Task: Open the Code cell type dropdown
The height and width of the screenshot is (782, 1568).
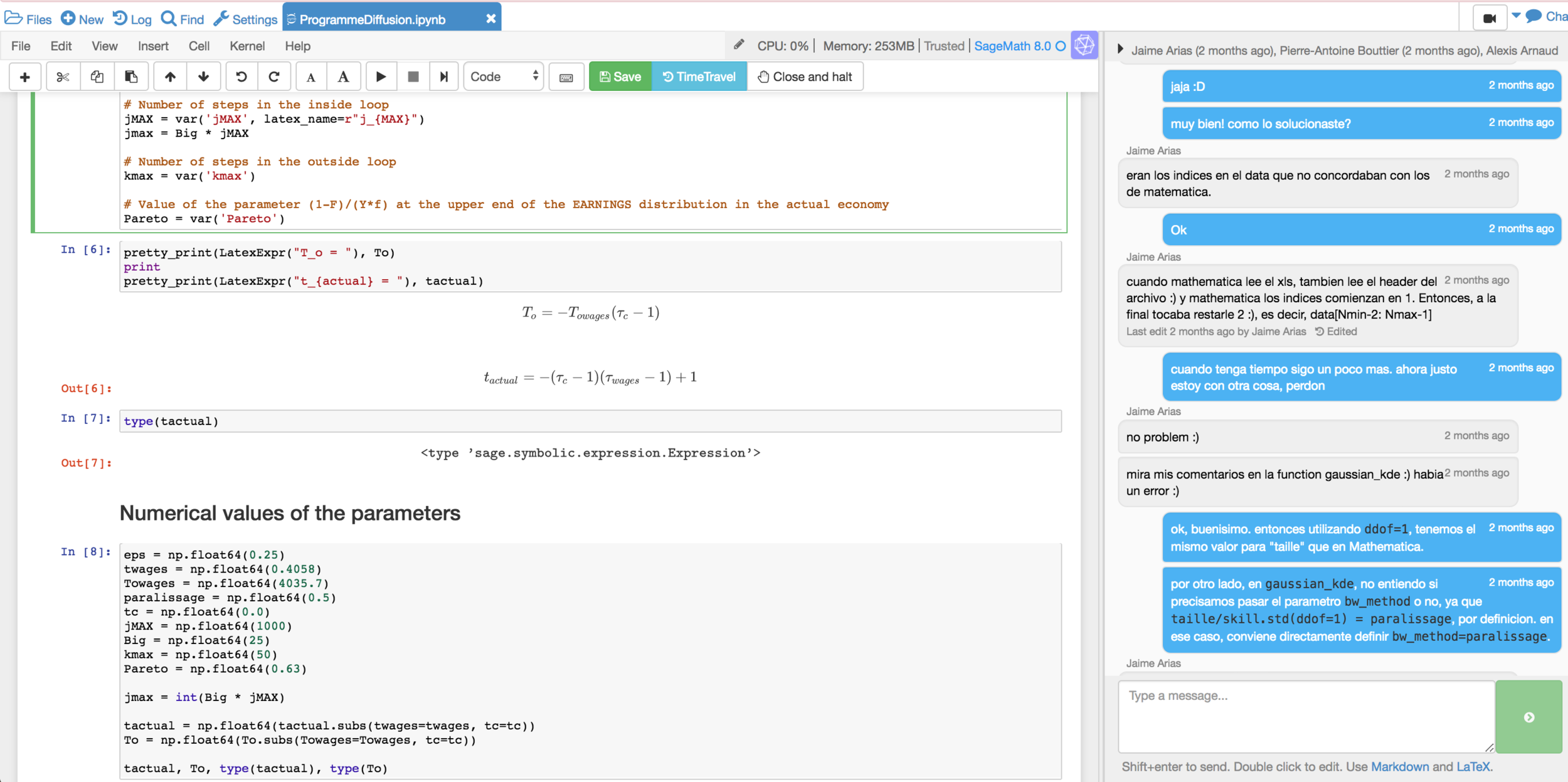Action: pyautogui.click(x=503, y=77)
